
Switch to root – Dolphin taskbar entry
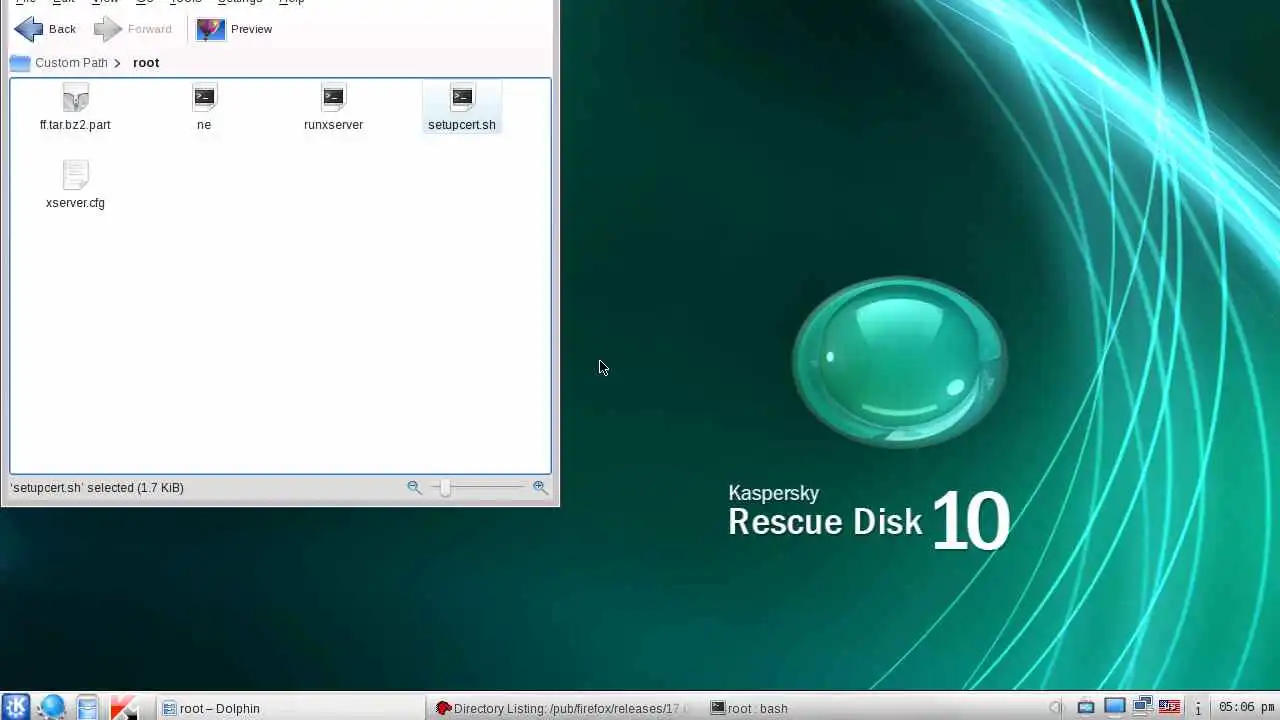click(x=290, y=708)
